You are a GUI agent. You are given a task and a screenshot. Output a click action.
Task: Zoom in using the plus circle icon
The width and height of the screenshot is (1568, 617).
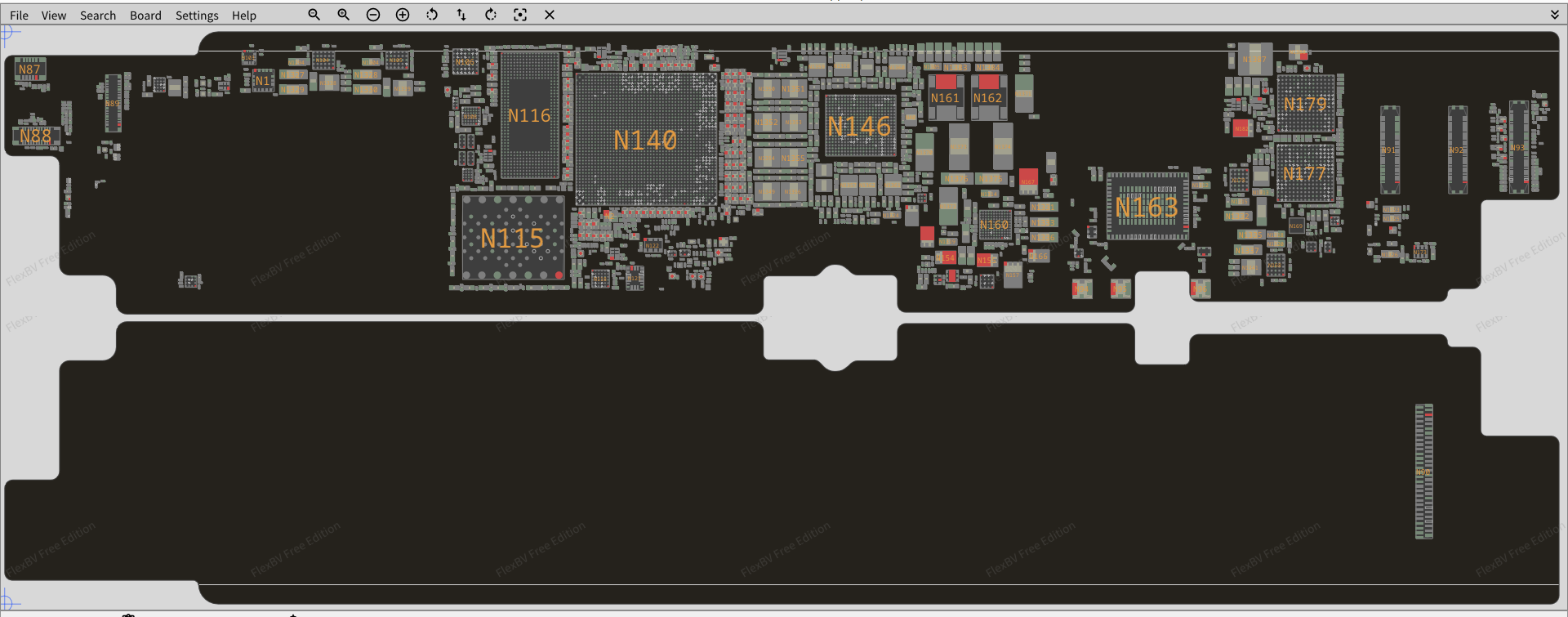pos(403,15)
